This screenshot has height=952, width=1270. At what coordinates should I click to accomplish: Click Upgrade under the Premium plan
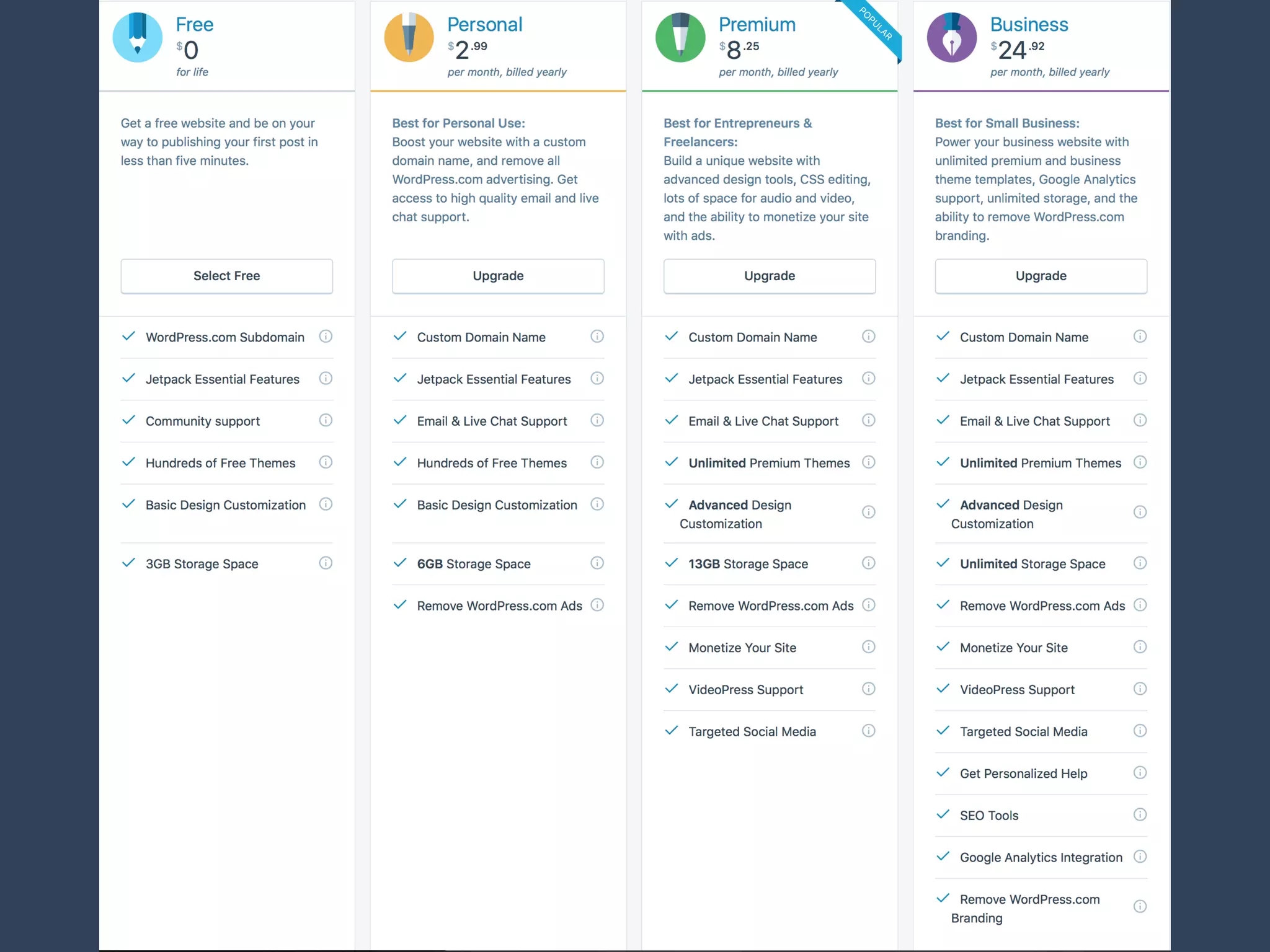pos(770,276)
